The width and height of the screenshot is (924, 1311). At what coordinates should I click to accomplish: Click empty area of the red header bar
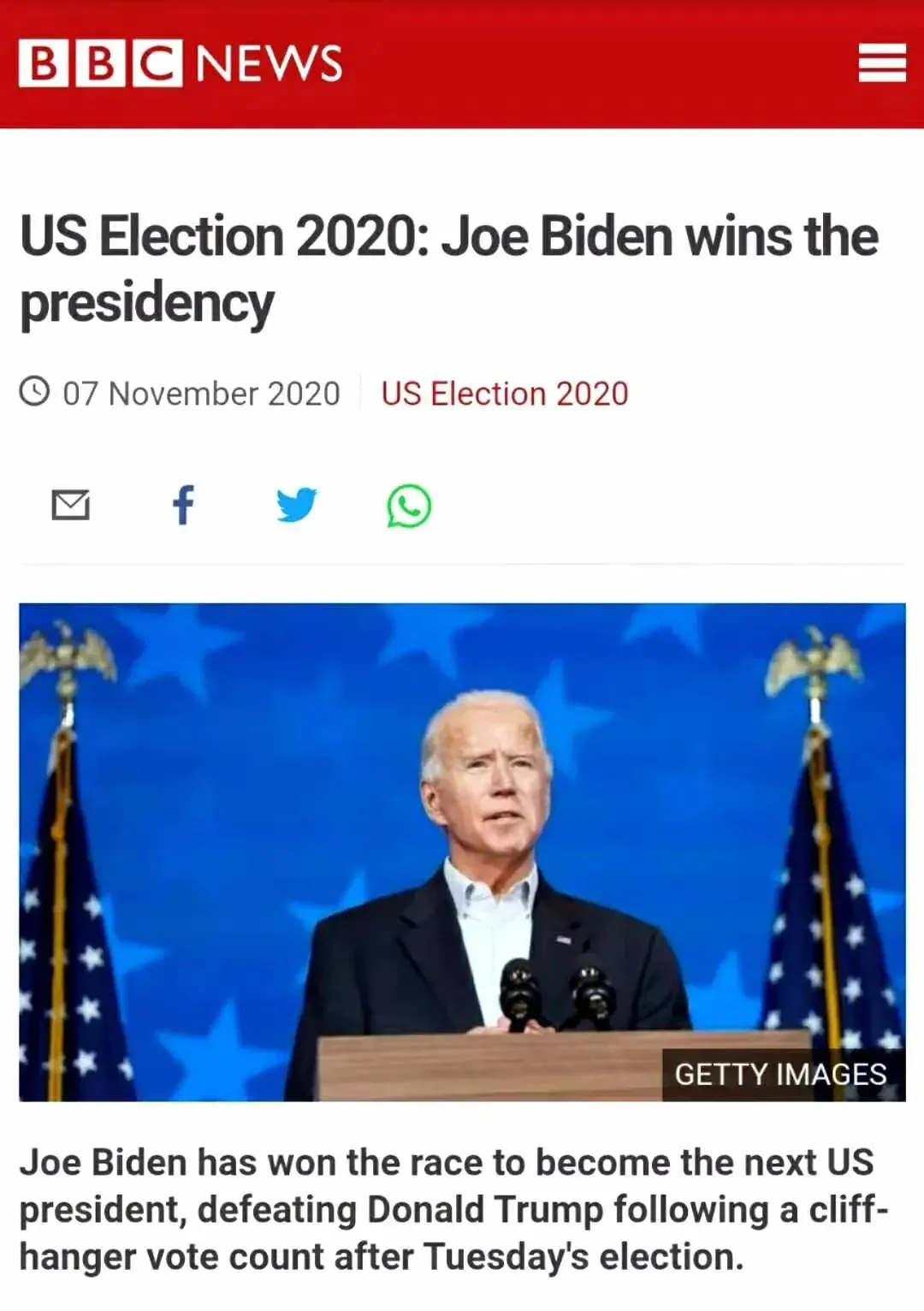(599, 64)
